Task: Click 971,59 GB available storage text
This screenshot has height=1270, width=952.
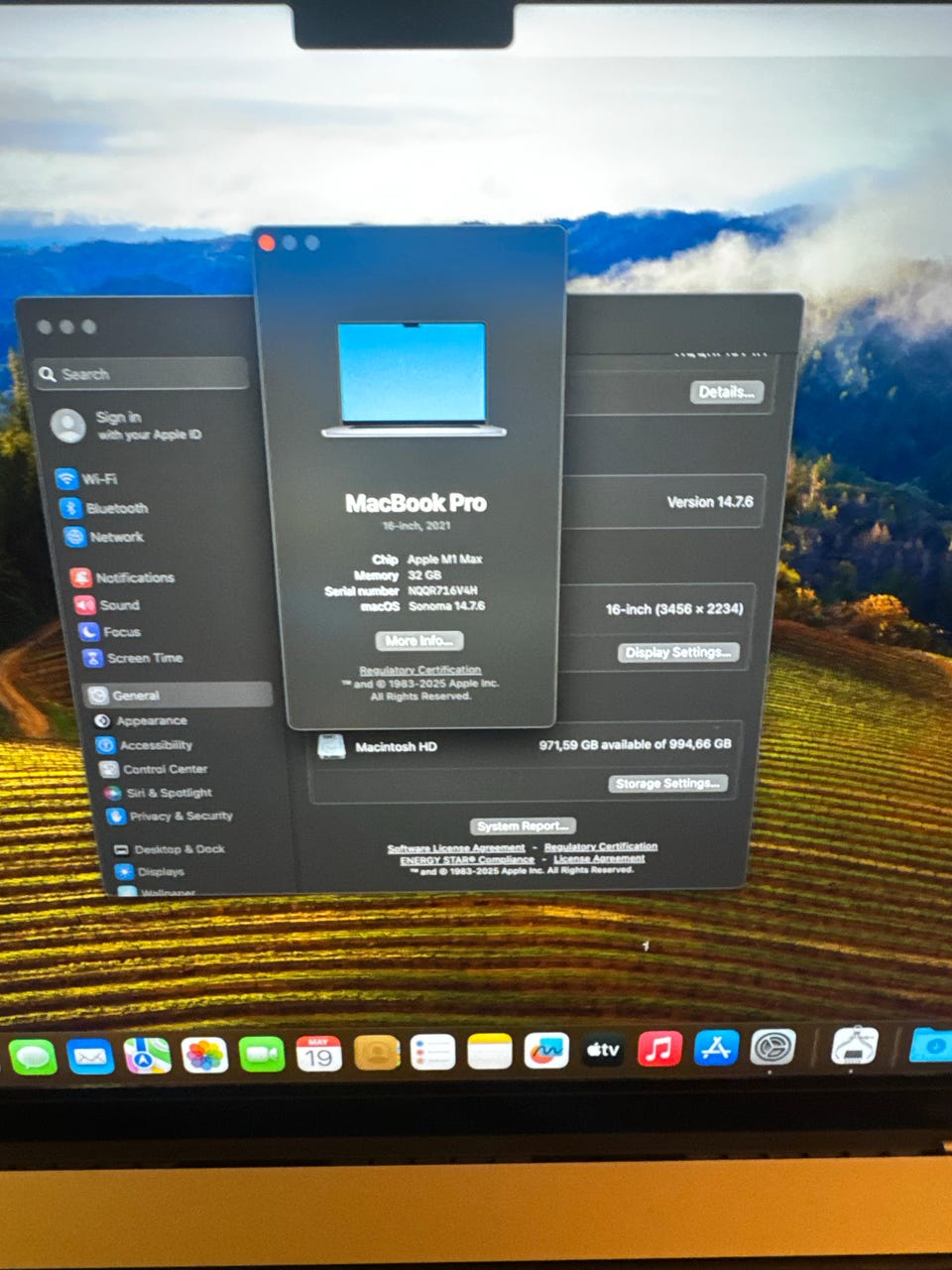Action: (636, 744)
